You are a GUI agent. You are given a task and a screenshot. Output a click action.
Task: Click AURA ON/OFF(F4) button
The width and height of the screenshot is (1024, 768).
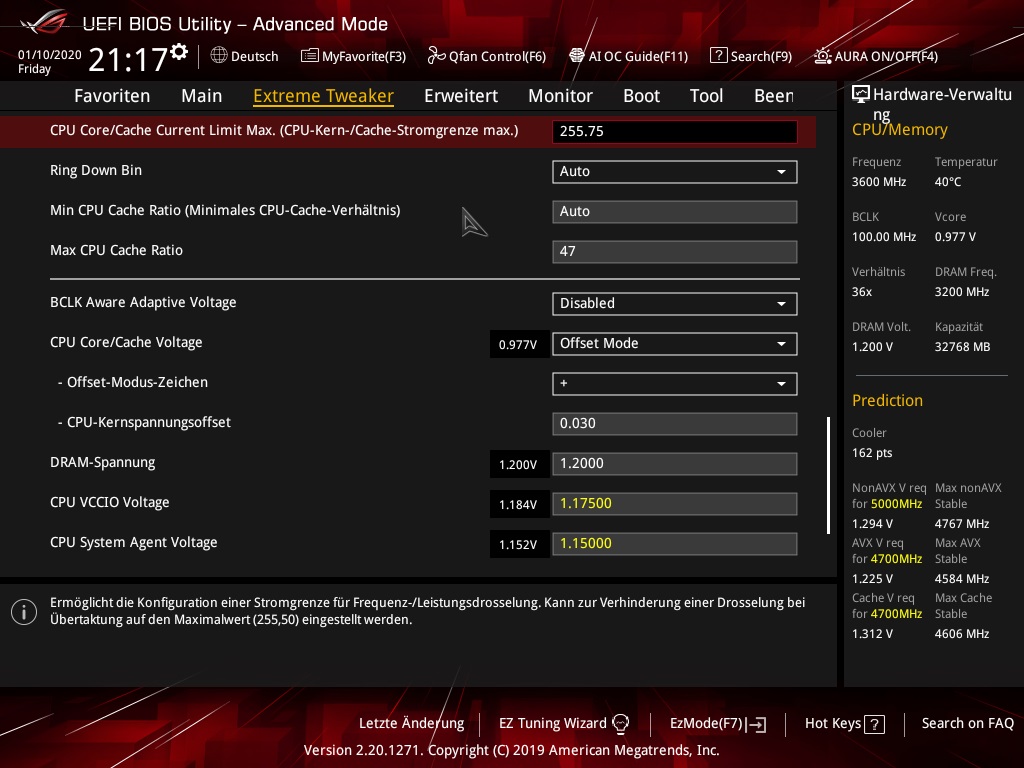click(876, 56)
